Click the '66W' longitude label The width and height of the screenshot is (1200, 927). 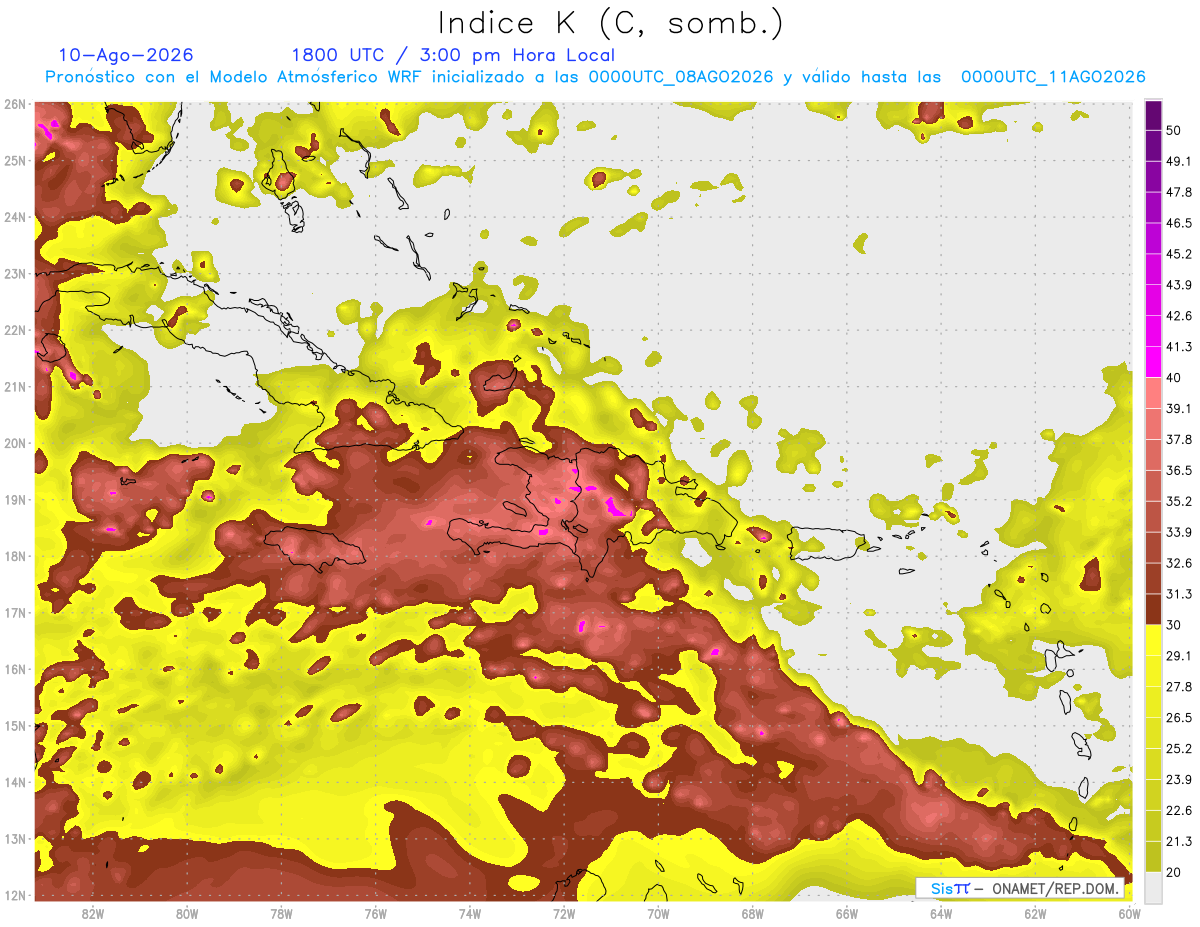(x=847, y=913)
